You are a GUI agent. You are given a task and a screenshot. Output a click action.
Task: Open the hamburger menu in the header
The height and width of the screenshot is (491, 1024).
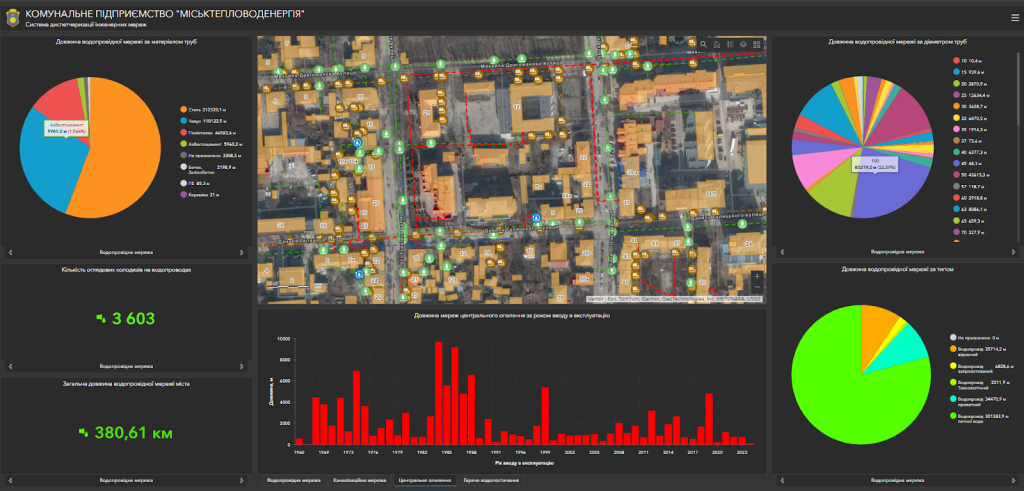(x=1012, y=15)
